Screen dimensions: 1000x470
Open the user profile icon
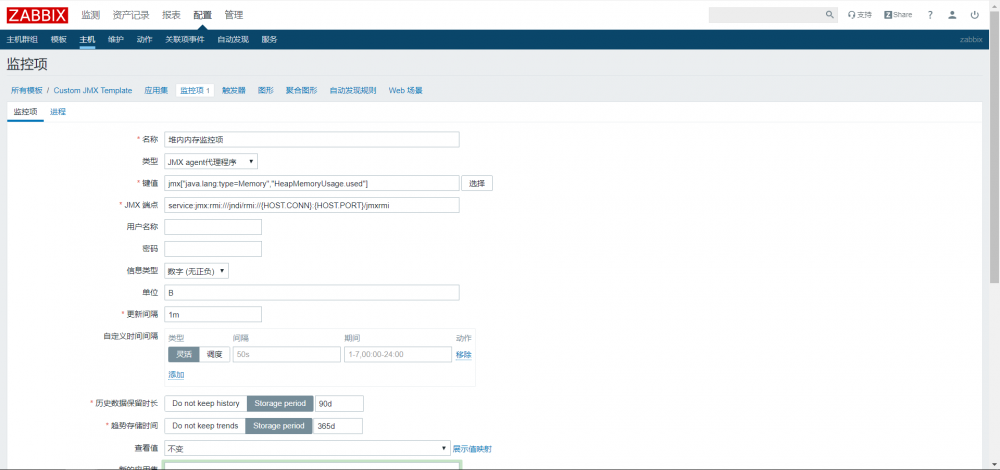tap(952, 15)
